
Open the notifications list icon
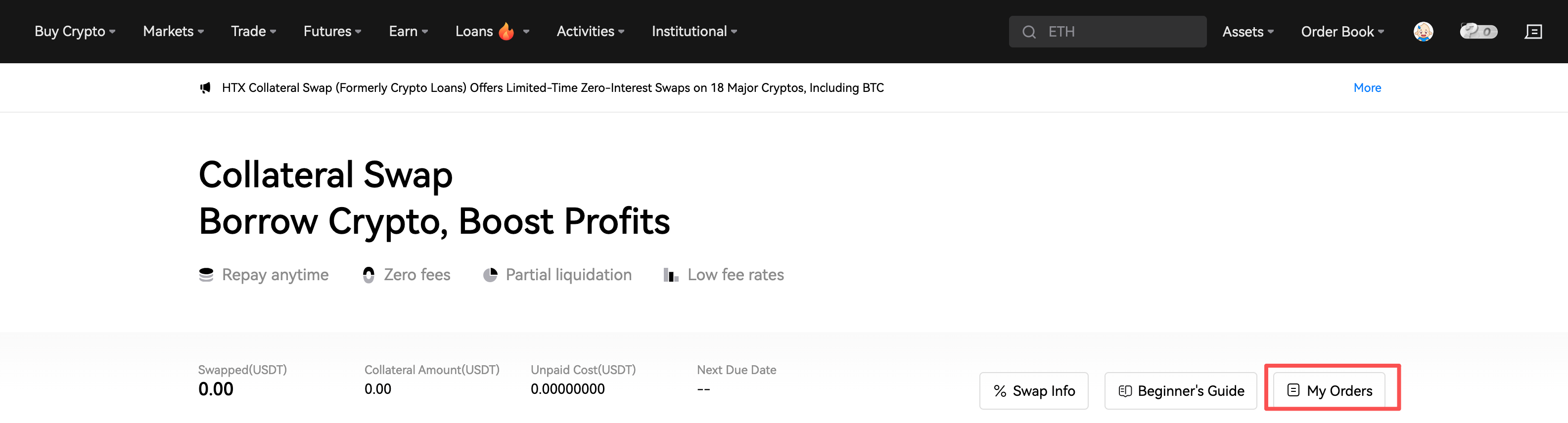click(1533, 32)
